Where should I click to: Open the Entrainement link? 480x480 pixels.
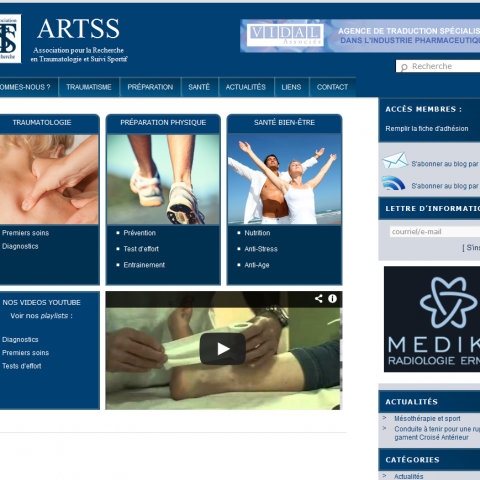point(144,265)
